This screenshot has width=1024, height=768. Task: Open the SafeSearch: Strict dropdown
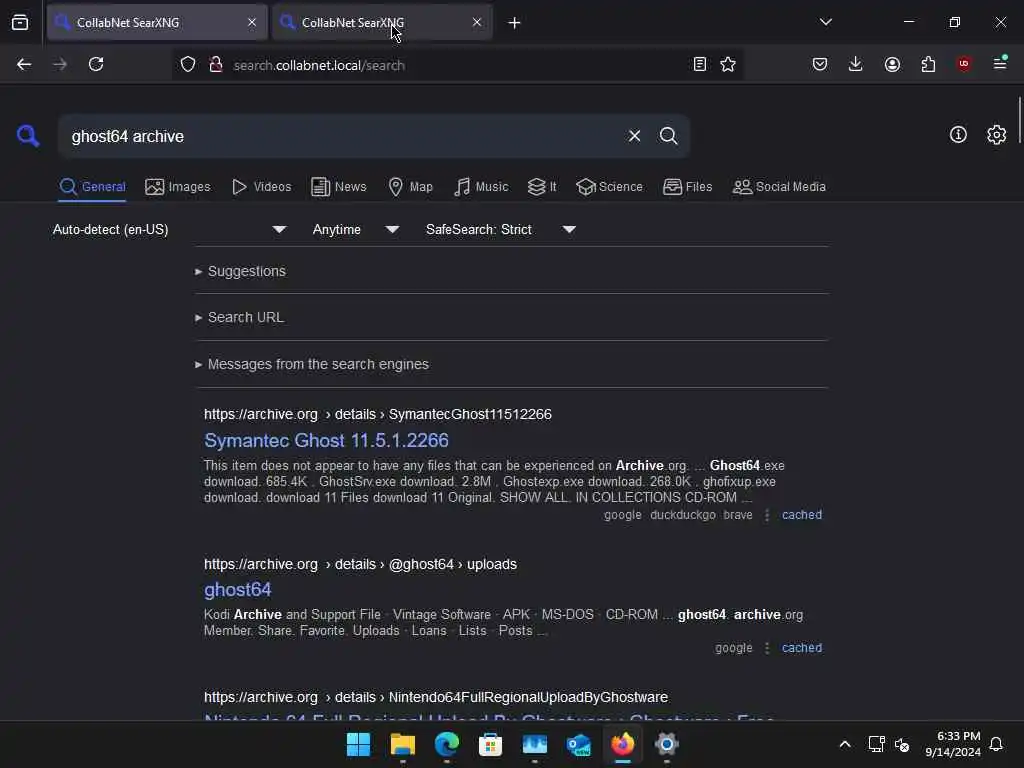point(501,229)
